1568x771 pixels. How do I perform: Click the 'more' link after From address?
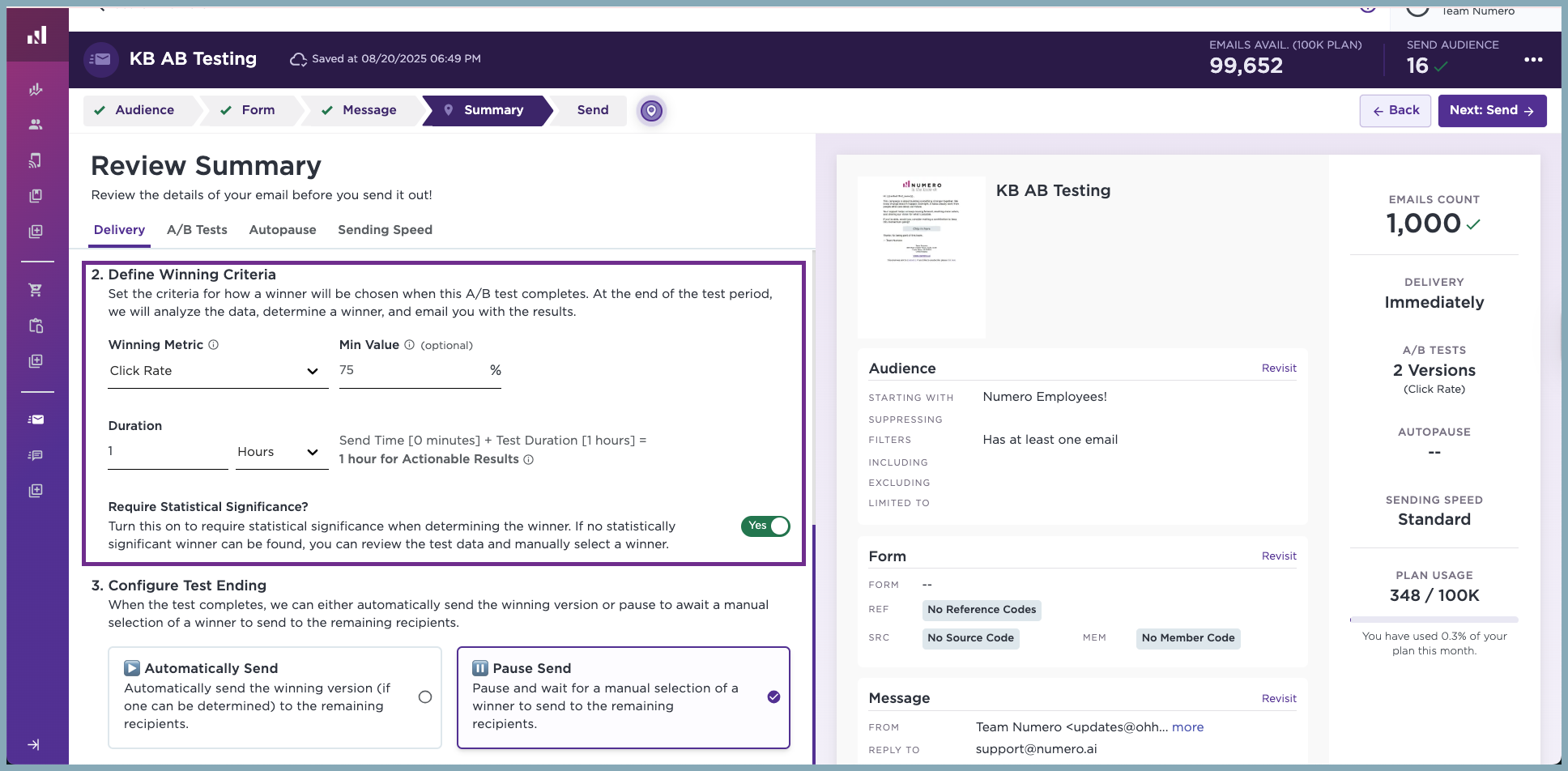1187,727
